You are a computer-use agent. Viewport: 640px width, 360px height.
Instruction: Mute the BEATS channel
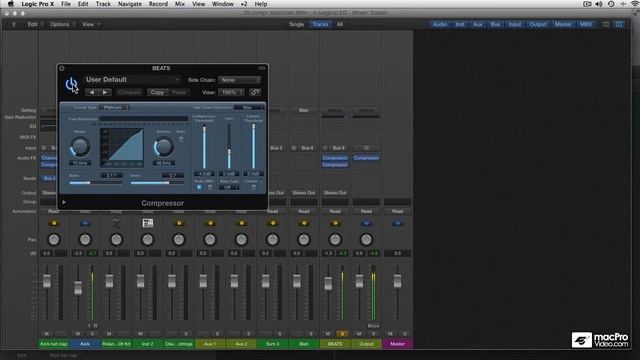tap(328, 334)
